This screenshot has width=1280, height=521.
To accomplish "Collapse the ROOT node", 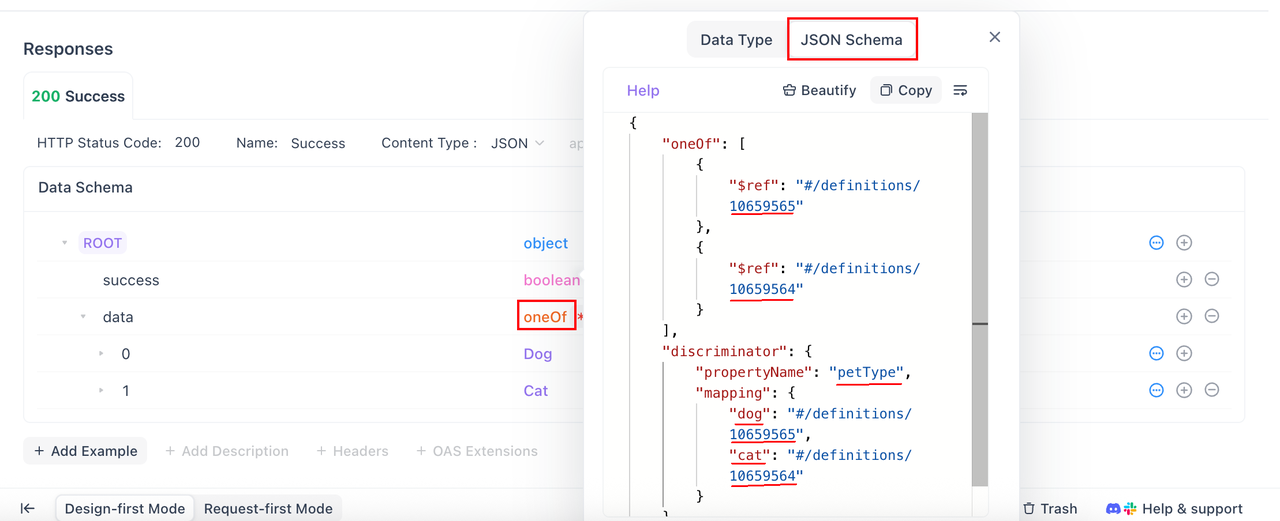I will coord(65,243).
